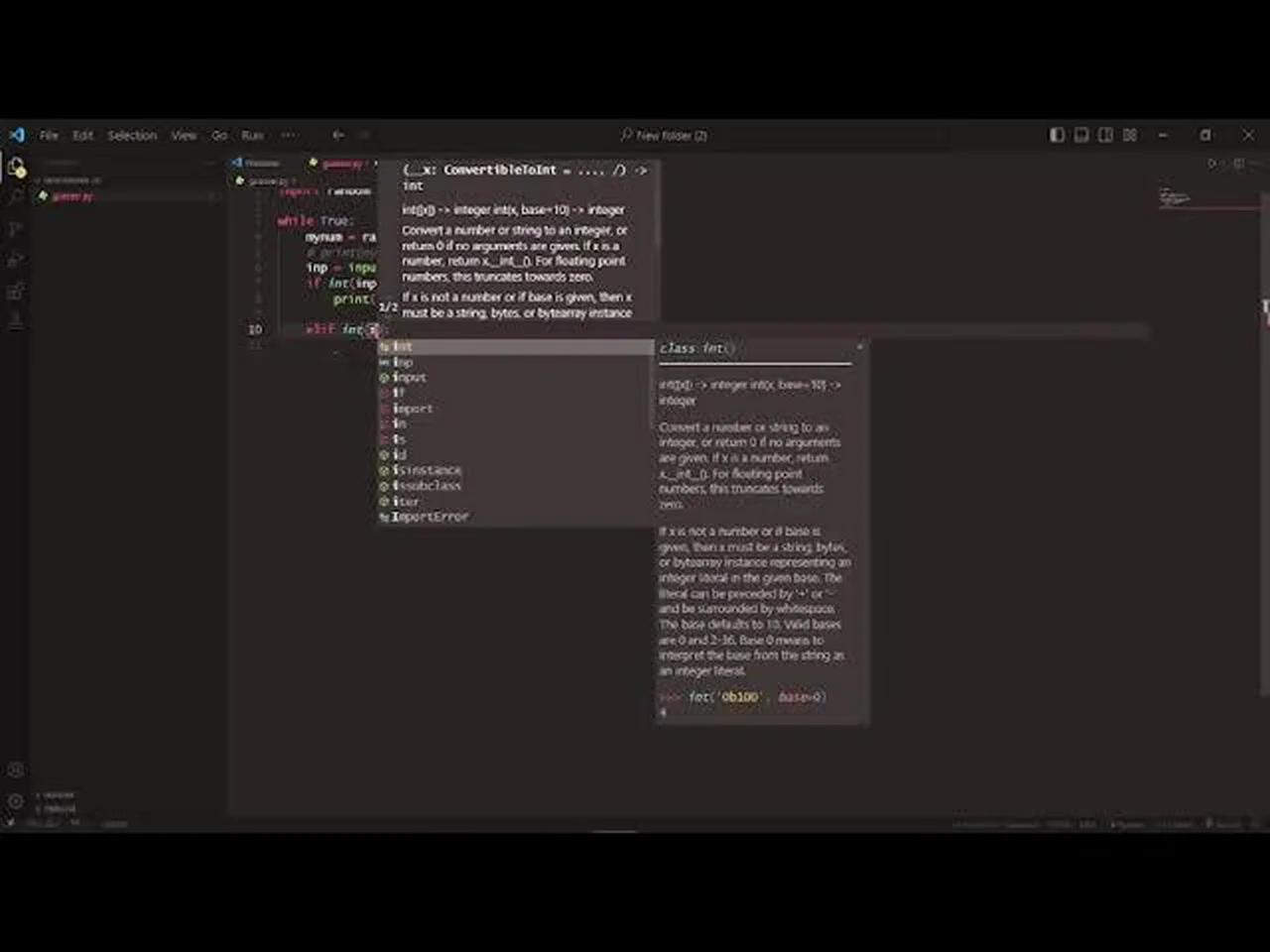
Task: Open the Explorer view in the activity bar
Action: click(x=15, y=165)
